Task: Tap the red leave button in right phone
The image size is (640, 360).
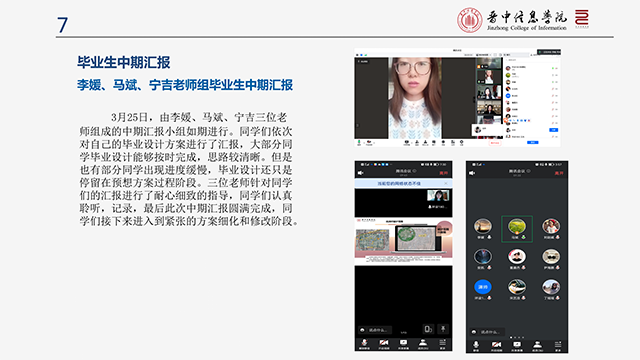Action: pos(559,173)
